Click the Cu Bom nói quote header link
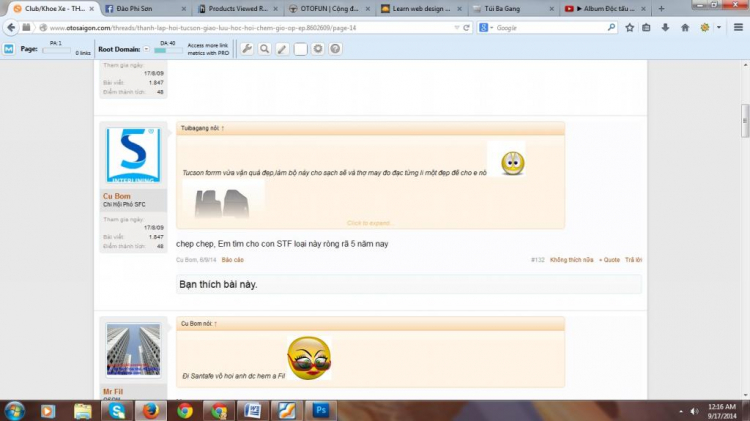The width and height of the screenshot is (750, 421). click(x=199, y=324)
